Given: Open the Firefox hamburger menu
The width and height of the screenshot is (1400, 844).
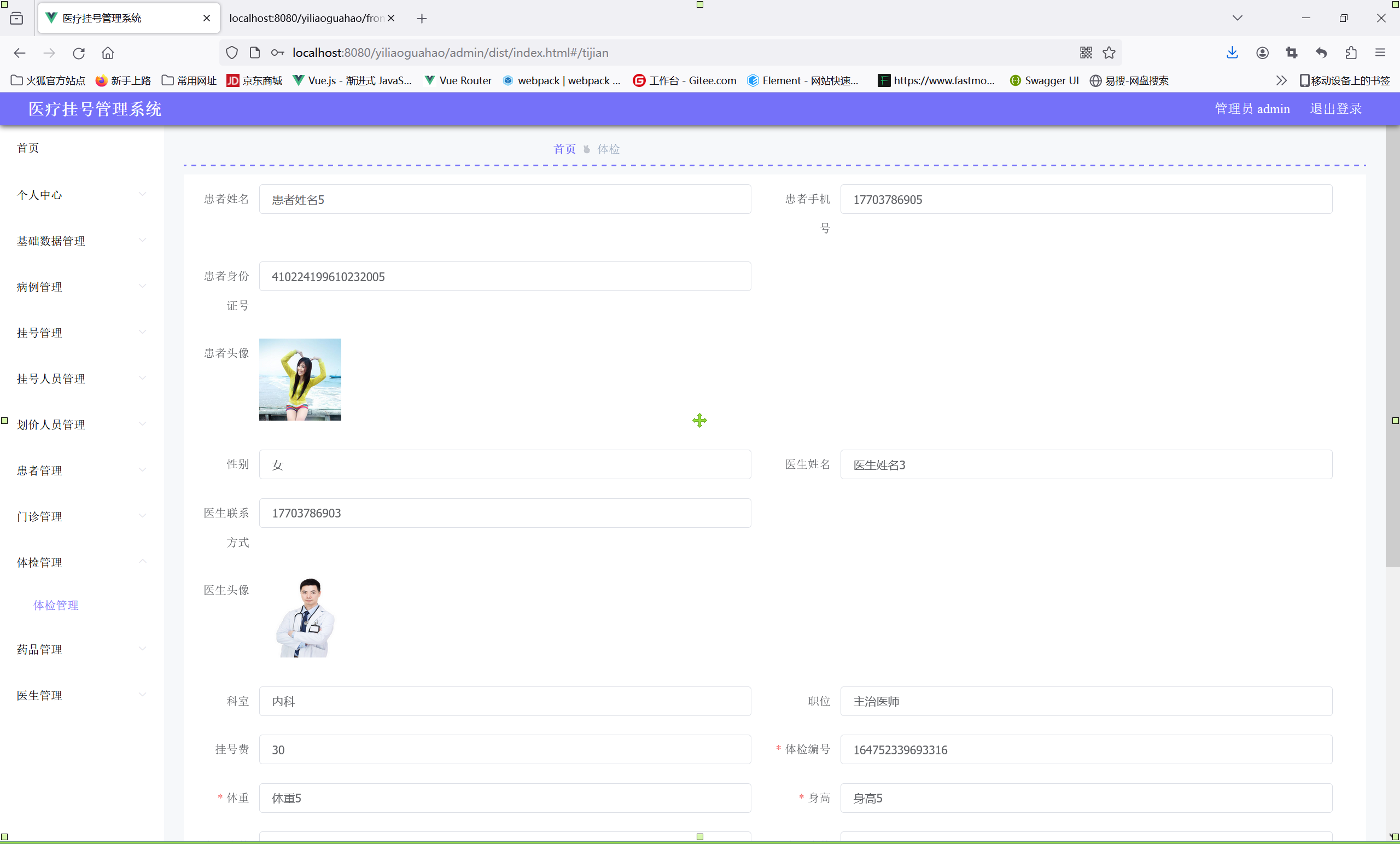Looking at the screenshot, I should click(1380, 53).
